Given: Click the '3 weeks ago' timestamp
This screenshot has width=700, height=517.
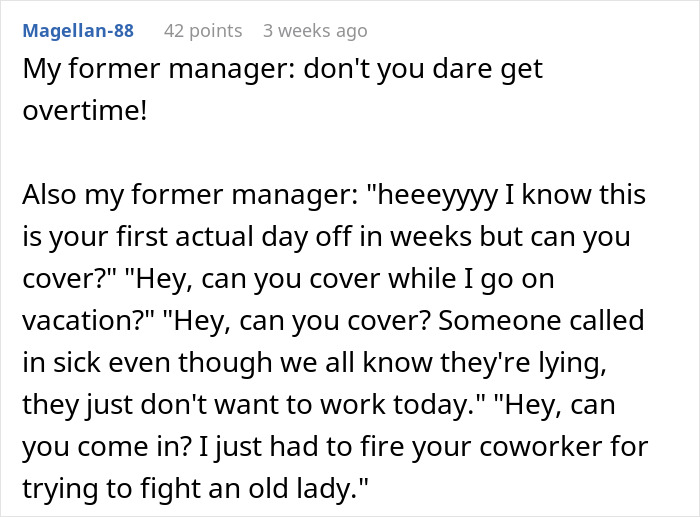Looking at the screenshot, I should (315, 31).
